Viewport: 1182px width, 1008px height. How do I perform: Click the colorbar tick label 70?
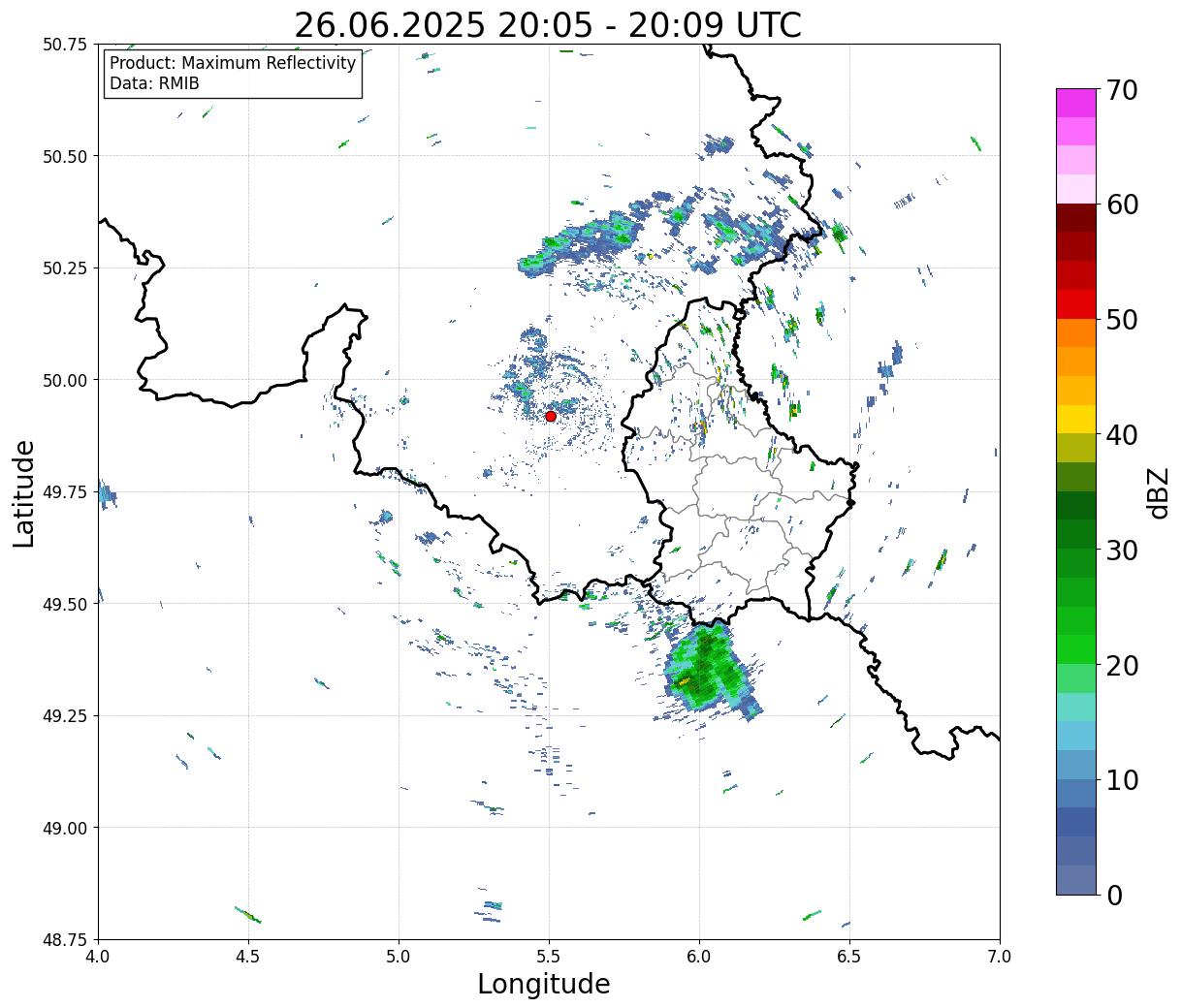[x=1121, y=90]
